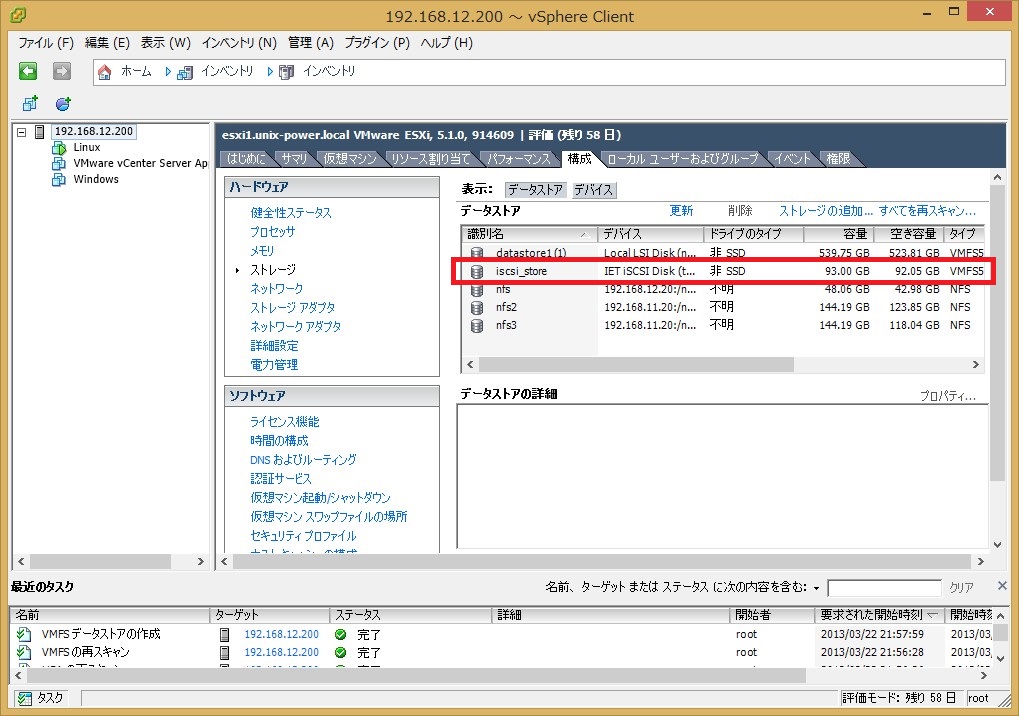Switch to the 権限 tab
This screenshot has width=1019, height=716.
(x=838, y=159)
